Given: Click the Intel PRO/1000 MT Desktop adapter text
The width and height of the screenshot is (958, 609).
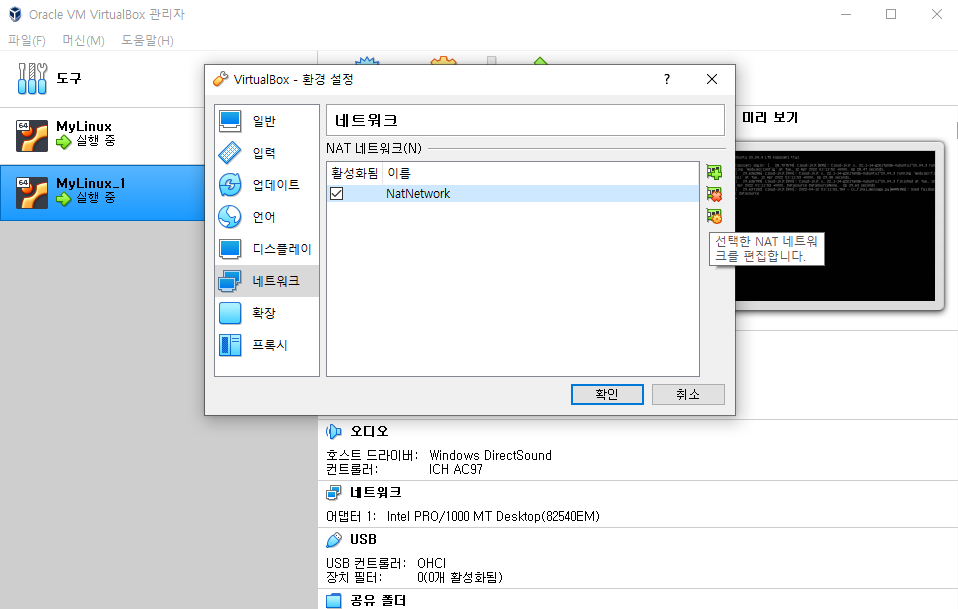Looking at the screenshot, I should [493, 516].
